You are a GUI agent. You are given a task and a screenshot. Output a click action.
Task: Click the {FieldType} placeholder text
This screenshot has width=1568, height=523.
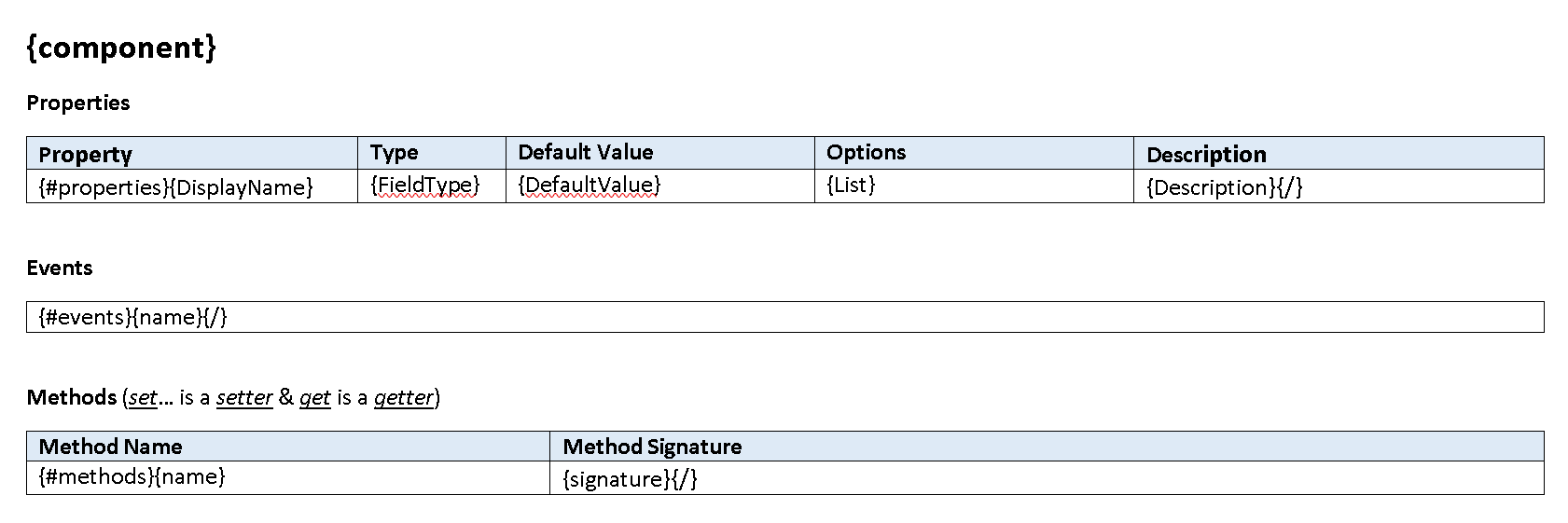point(424,185)
